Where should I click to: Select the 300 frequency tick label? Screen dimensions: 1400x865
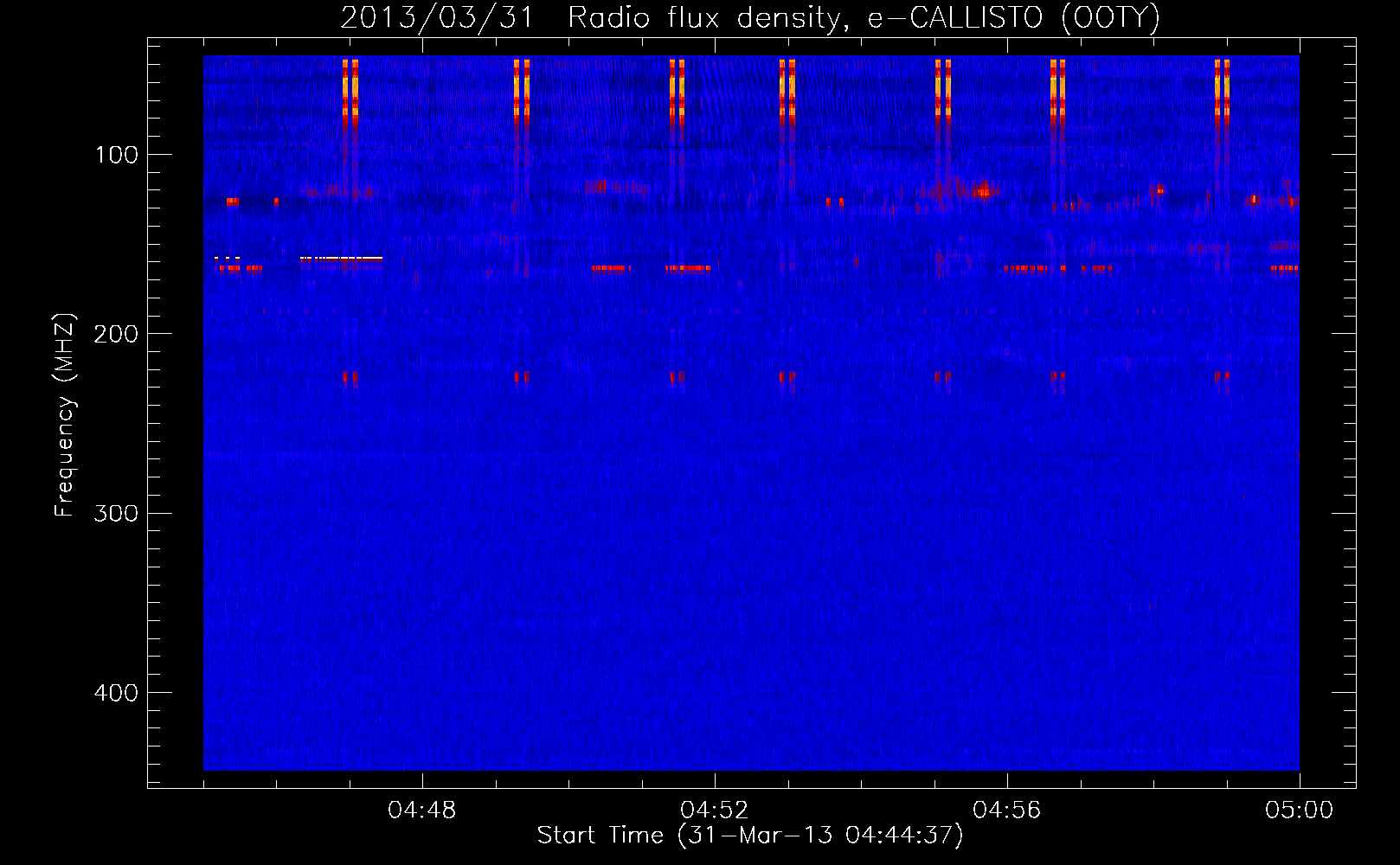tap(117, 514)
